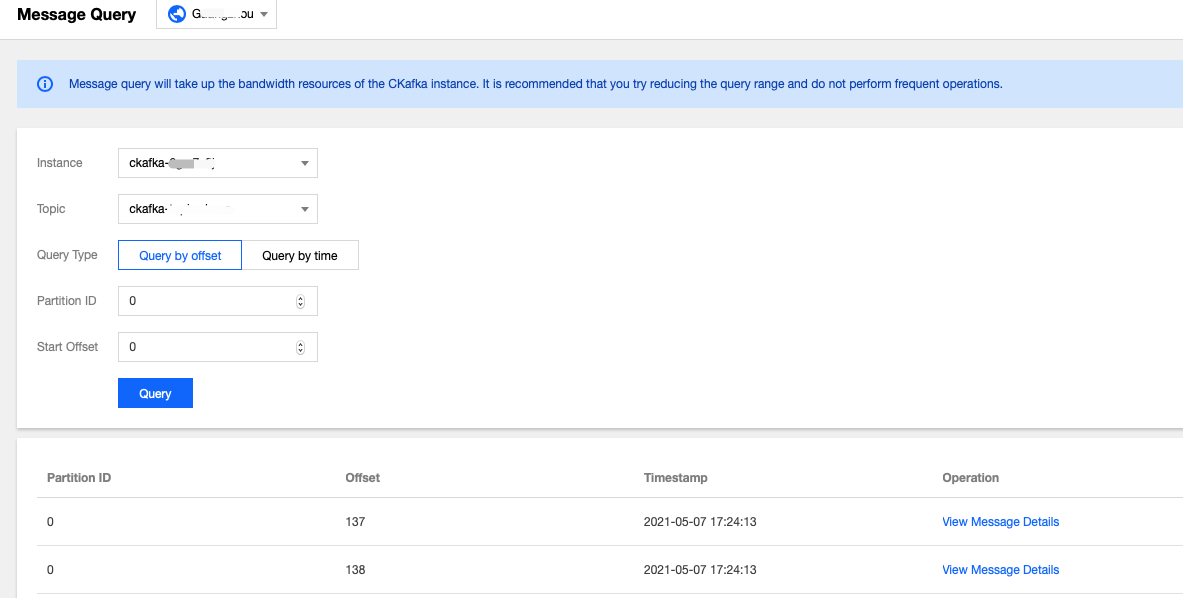Click the Start Offset stepper arrows
Screen dimensions: 1183x598
(300, 347)
